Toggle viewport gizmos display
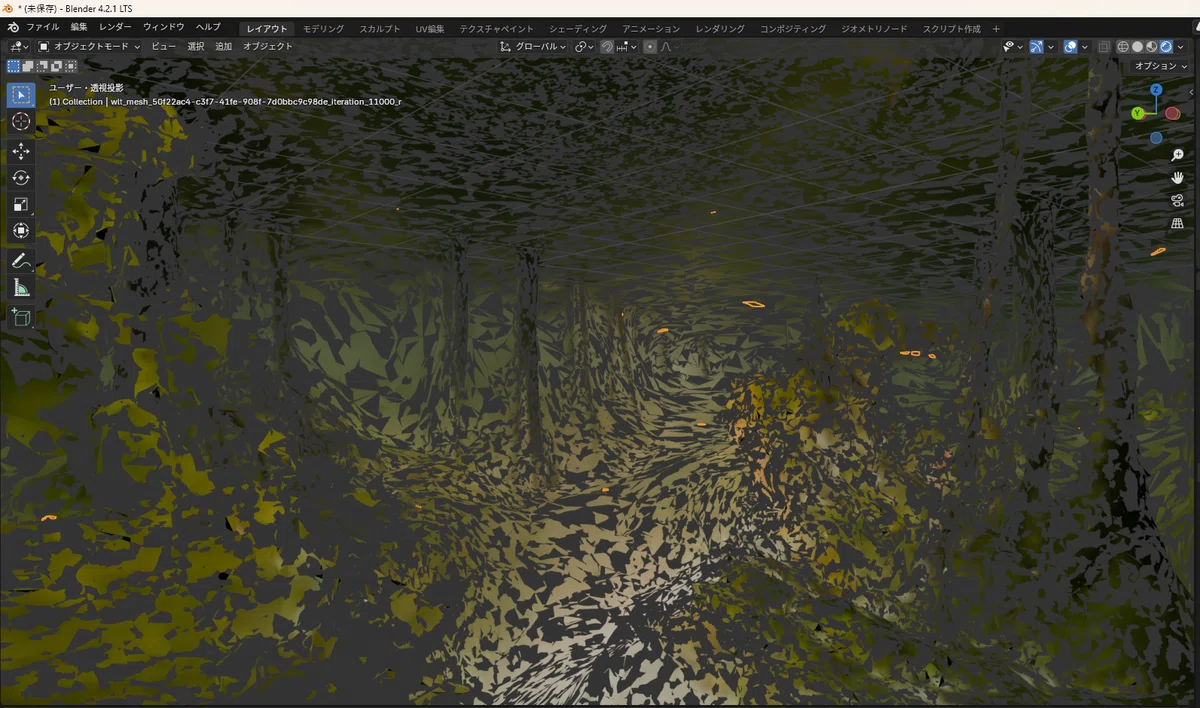The image size is (1200, 708). [1036, 47]
